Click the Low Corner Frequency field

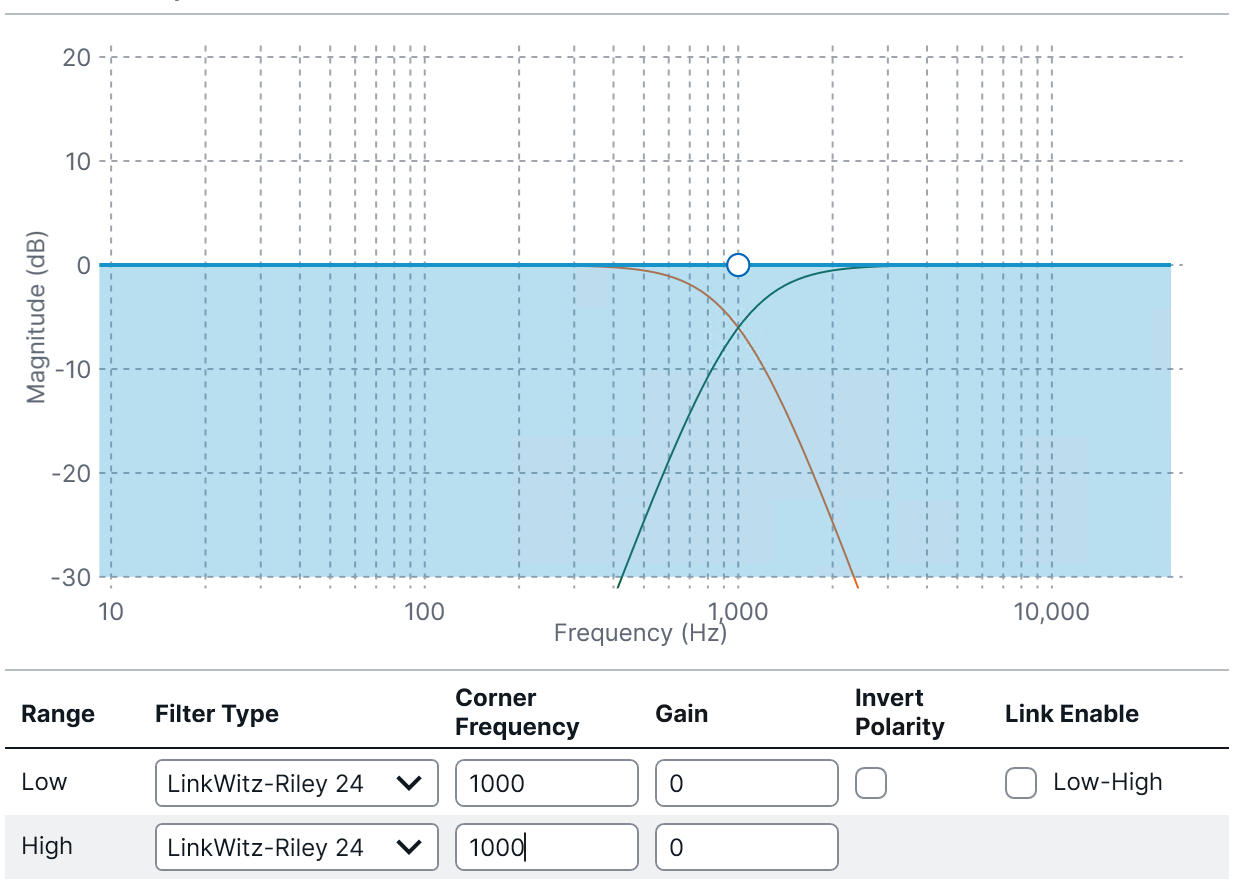coord(546,783)
